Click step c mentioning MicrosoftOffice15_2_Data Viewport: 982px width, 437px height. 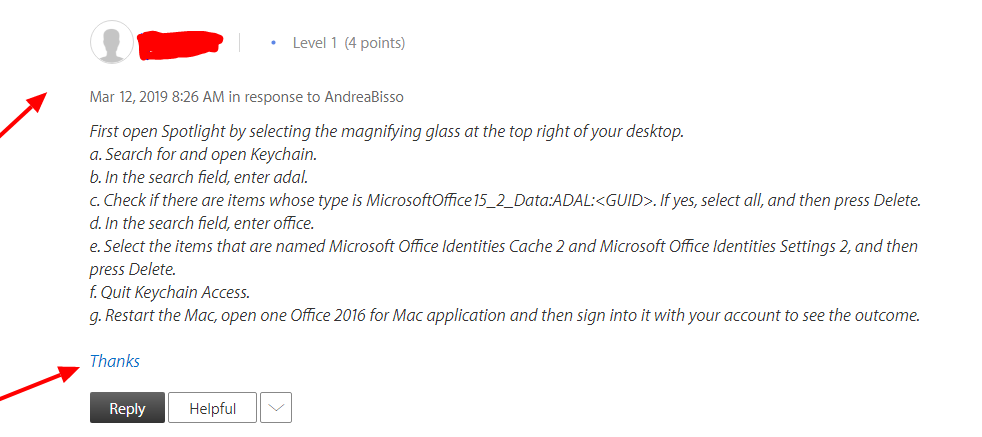point(504,200)
